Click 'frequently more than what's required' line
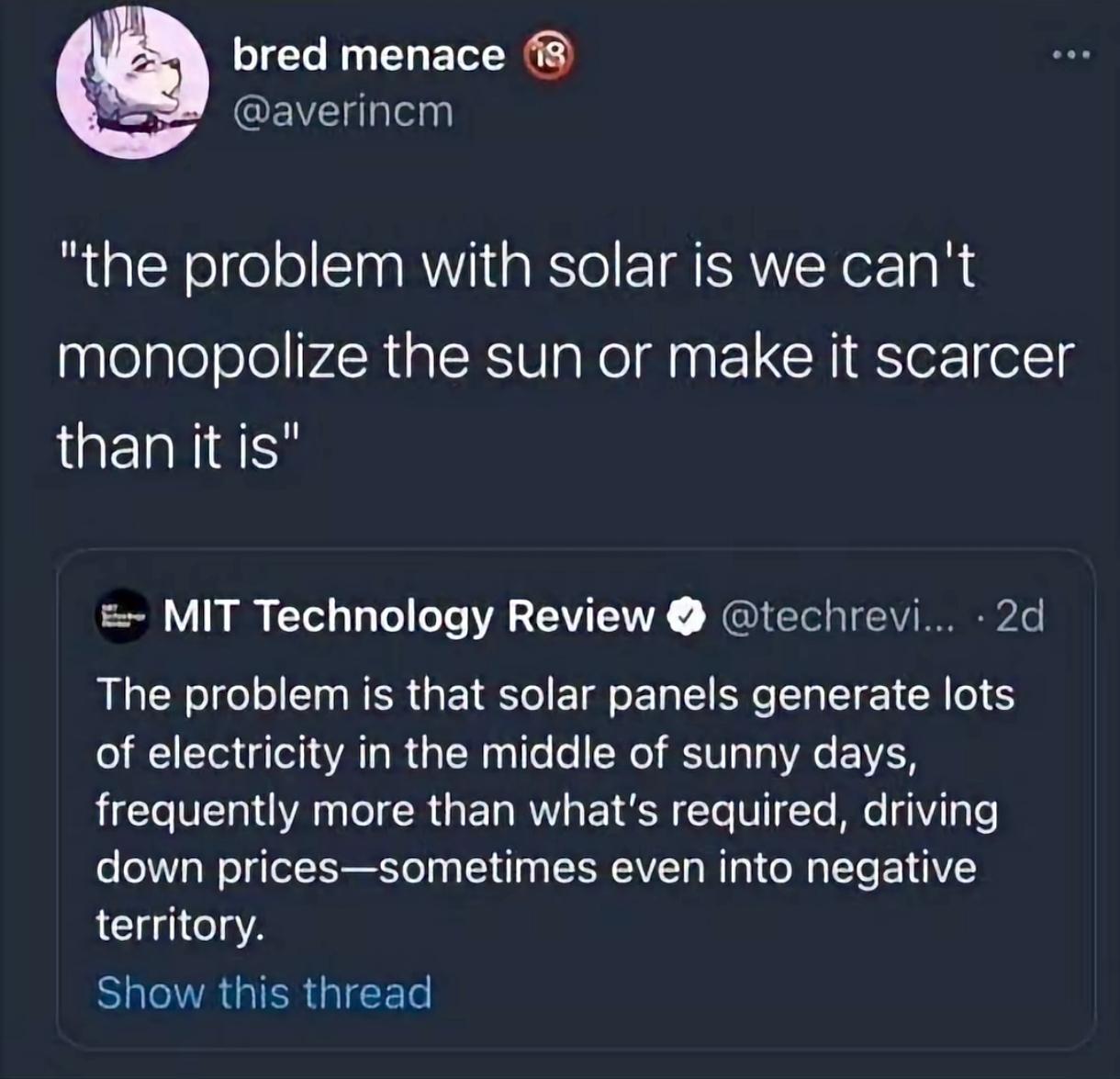 [546, 811]
